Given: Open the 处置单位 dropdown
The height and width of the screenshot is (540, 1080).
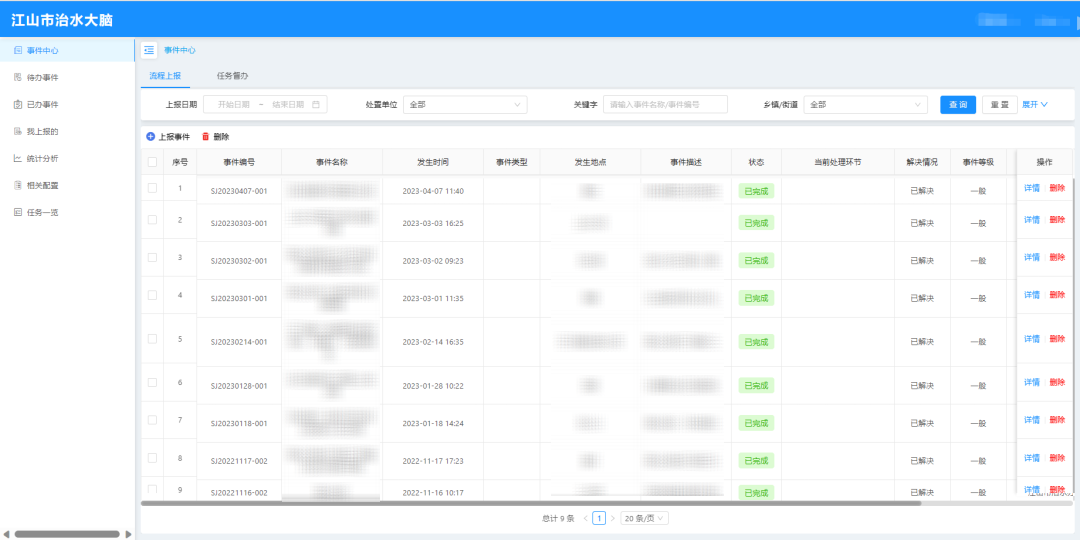Looking at the screenshot, I should [x=465, y=105].
